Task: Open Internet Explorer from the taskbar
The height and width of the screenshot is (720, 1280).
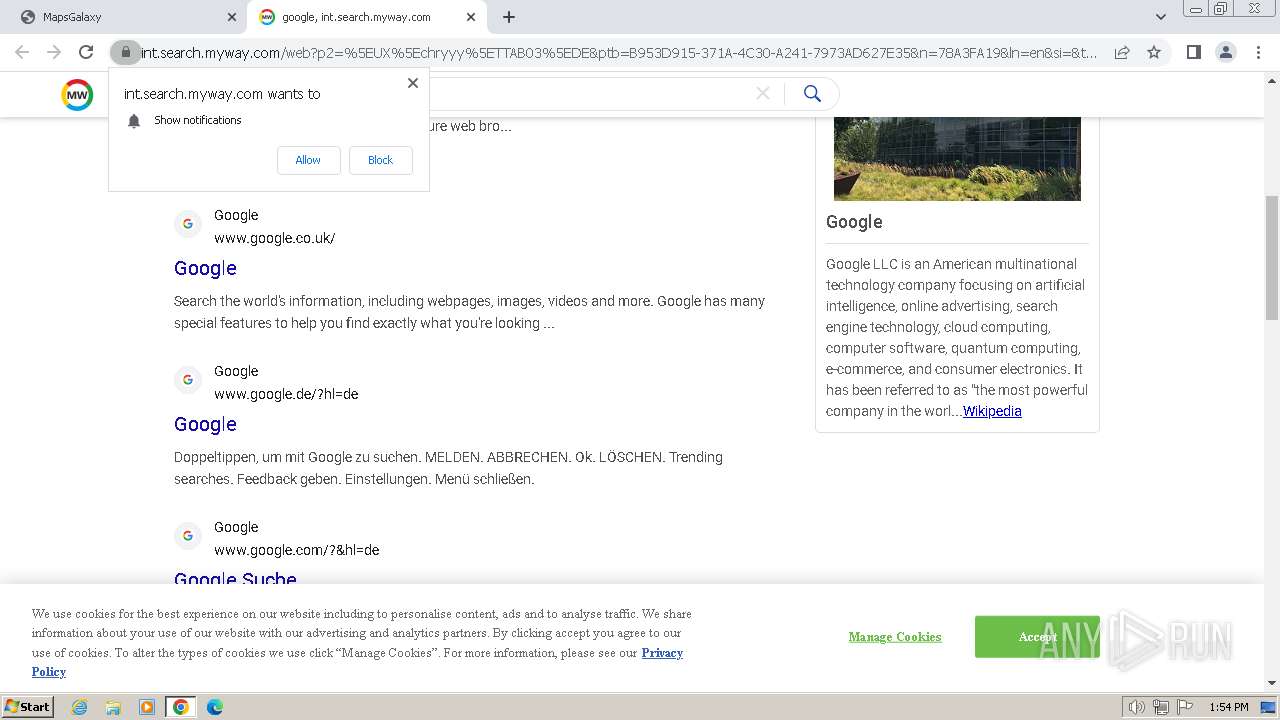Action: coord(79,707)
